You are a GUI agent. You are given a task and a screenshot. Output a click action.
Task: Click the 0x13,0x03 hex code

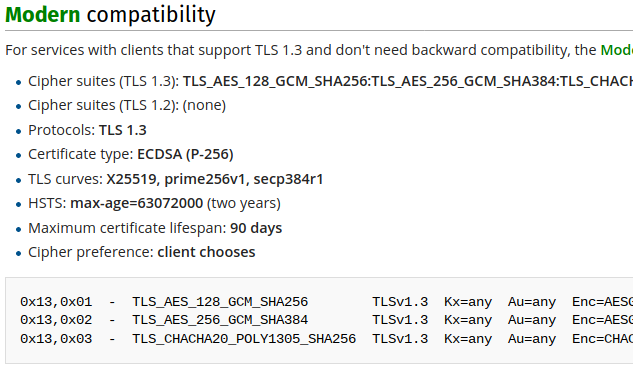point(56,338)
